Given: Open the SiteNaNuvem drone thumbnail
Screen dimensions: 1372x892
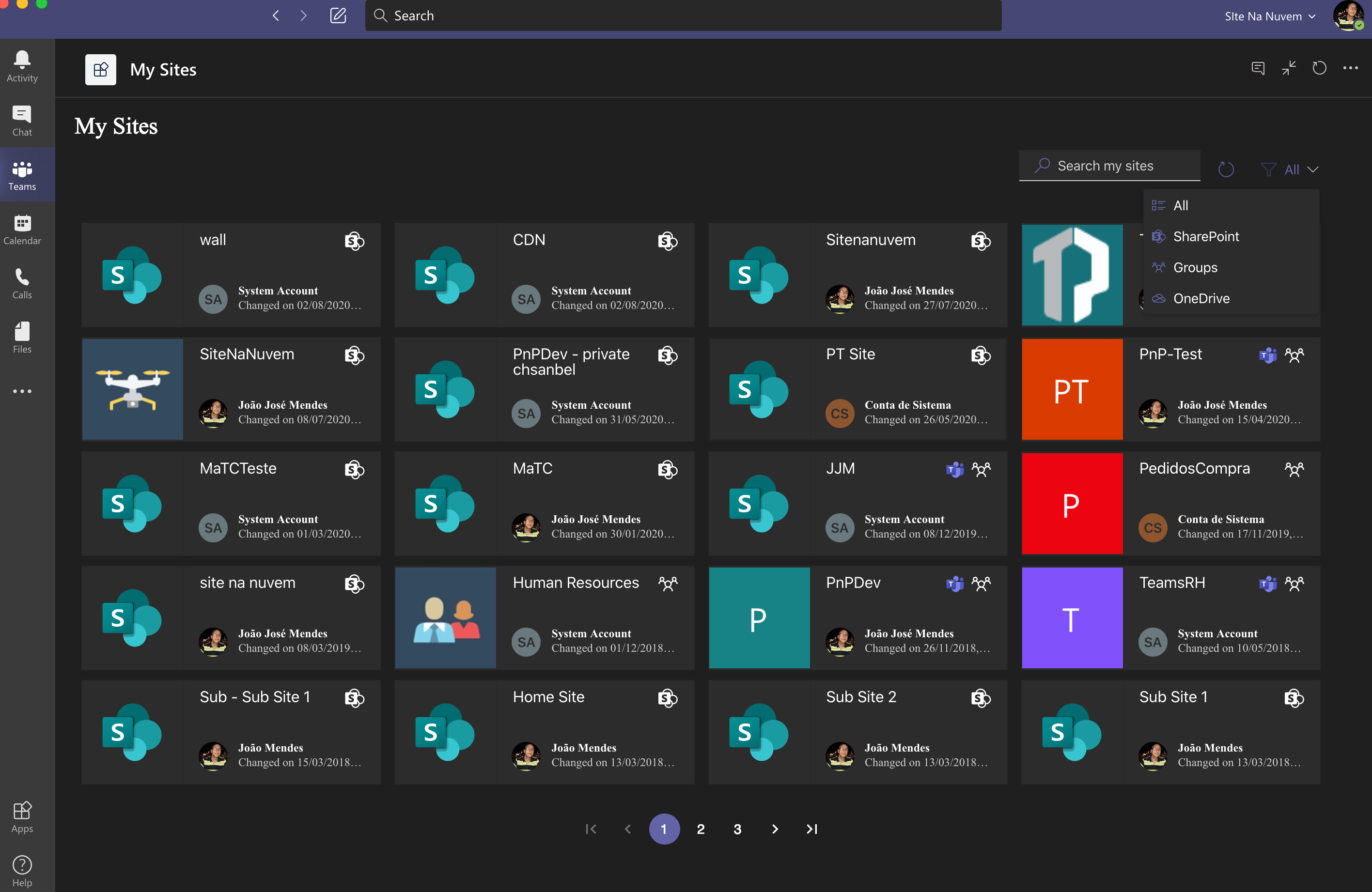Looking at the screenshot, I should pyautogui.click(x=132, y=389).
